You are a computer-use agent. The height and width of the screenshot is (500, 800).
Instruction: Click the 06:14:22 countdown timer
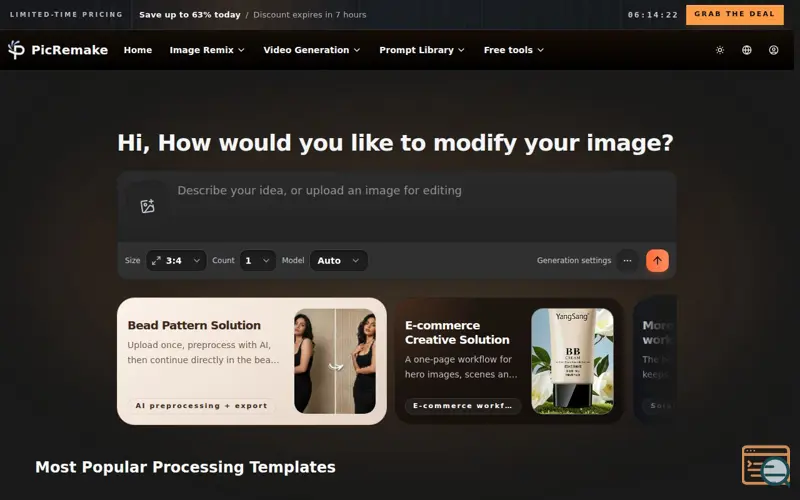pos(653,15)
